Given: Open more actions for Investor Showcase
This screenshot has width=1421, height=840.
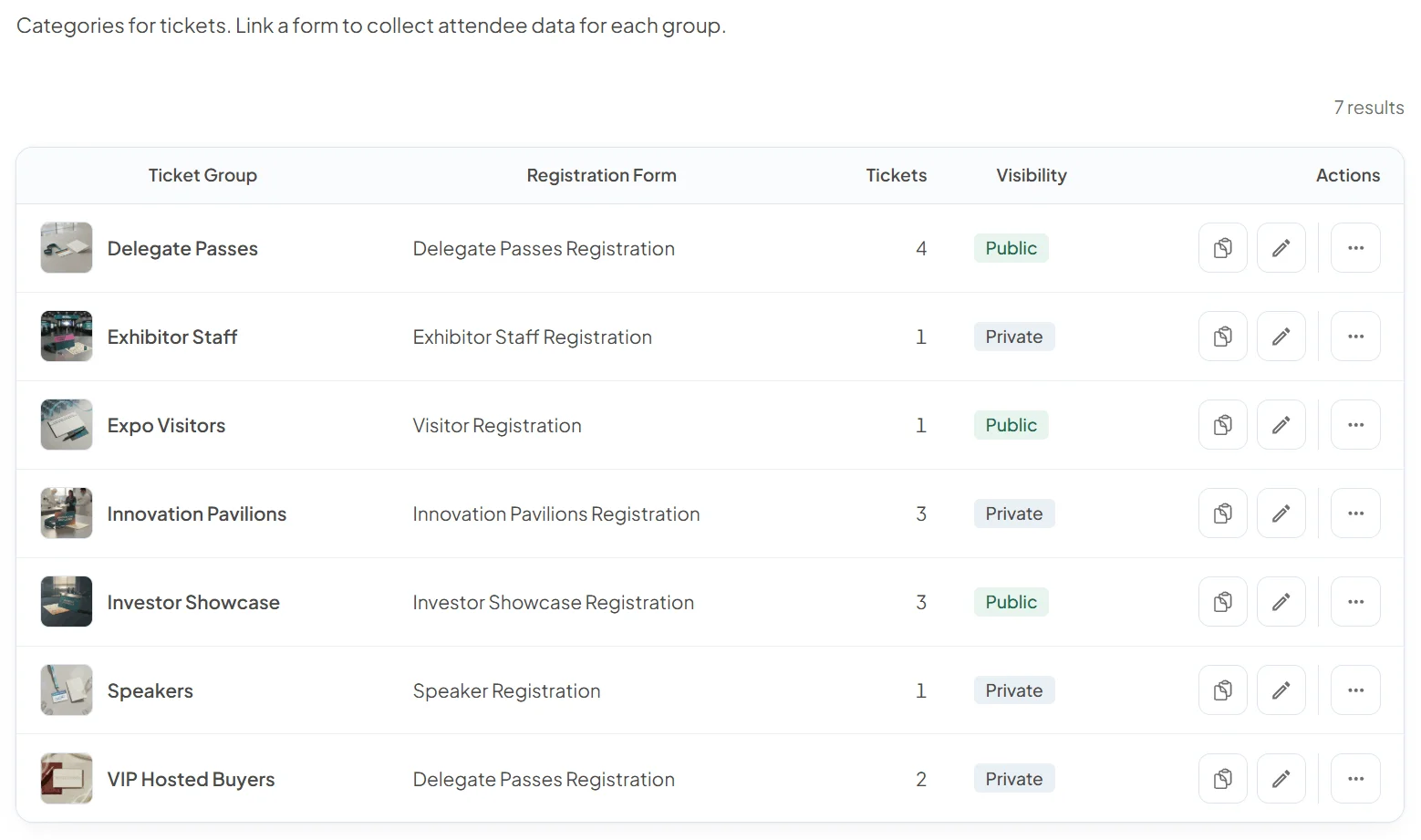Looking at the screenshot, I should coord(1355,602).
